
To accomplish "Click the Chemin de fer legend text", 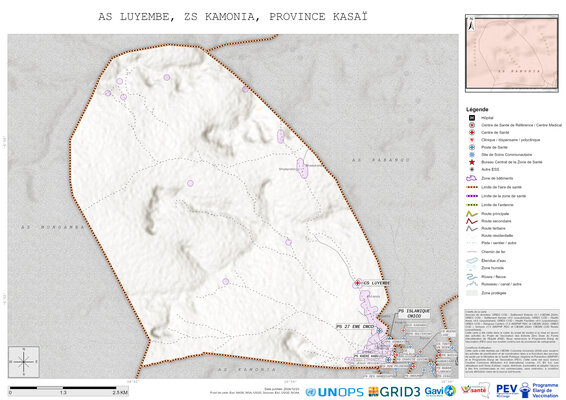I will coord(493,252).
